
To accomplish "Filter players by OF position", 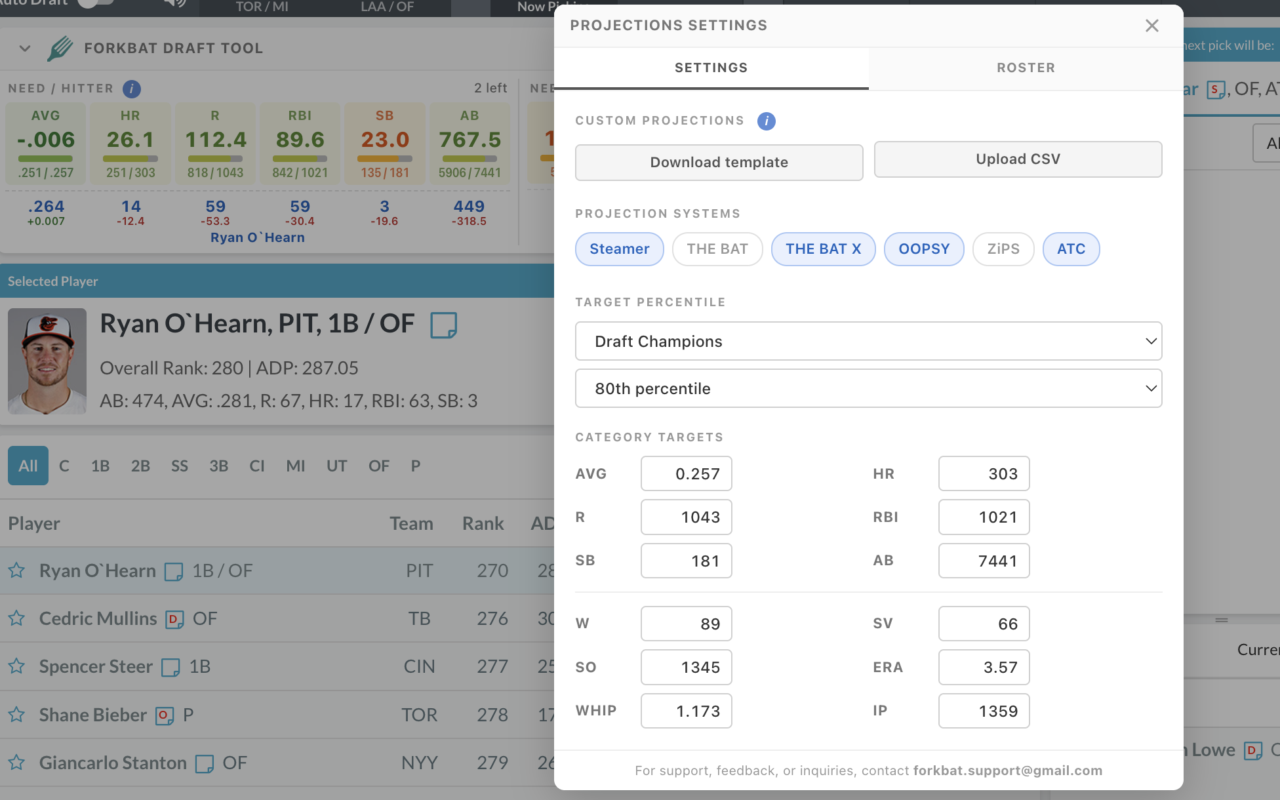I will [x=379, y=466].
